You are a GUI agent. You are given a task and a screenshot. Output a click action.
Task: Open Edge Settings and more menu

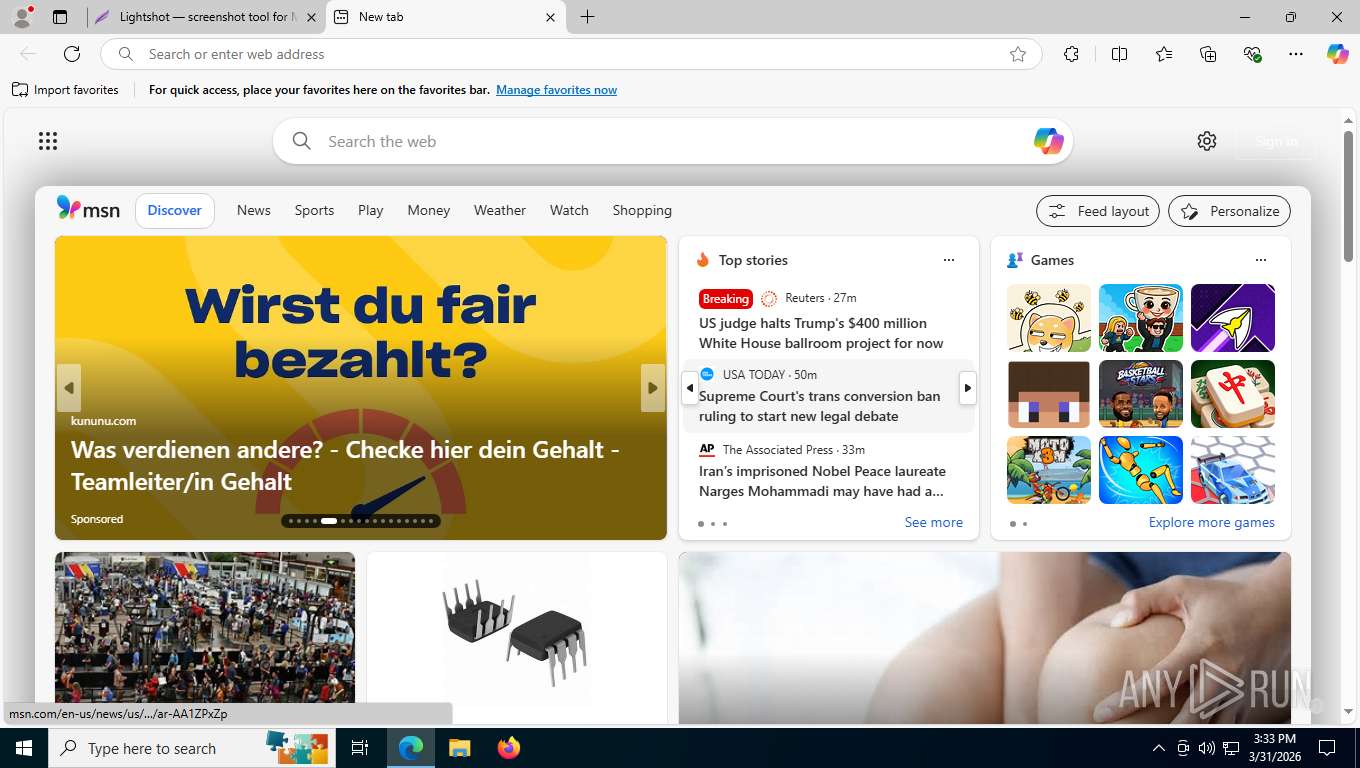pos(1296,54)
